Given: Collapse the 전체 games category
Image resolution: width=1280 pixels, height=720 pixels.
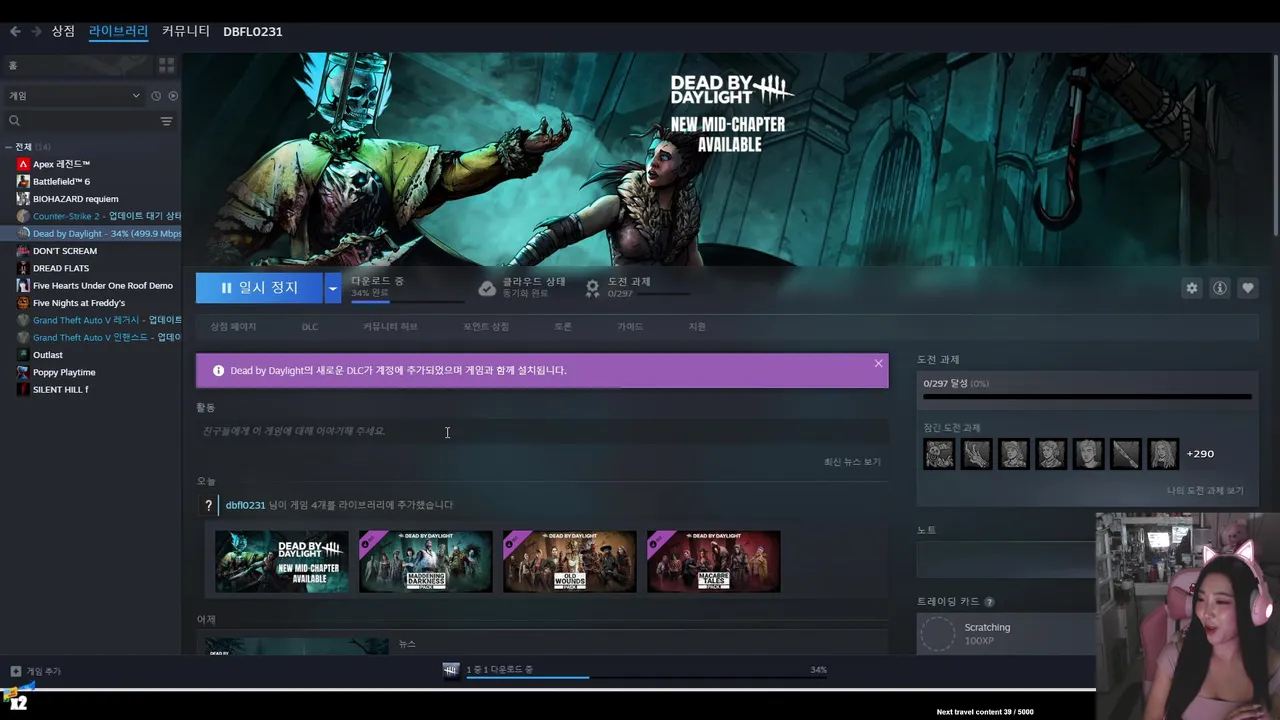Looking at the screenshot, I should click(x=9, y=147).
